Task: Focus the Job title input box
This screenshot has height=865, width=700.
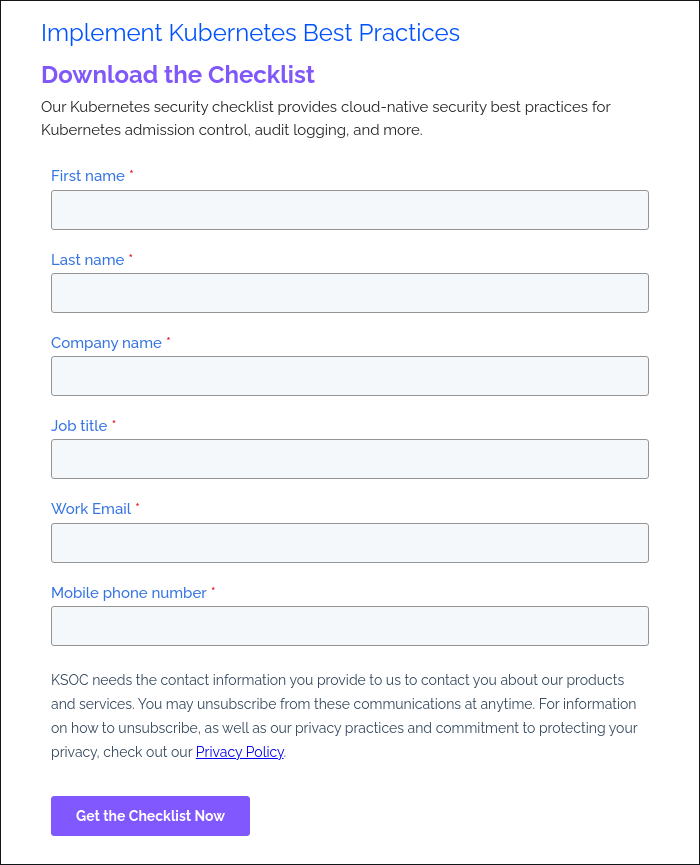Action: coord(349,459)
